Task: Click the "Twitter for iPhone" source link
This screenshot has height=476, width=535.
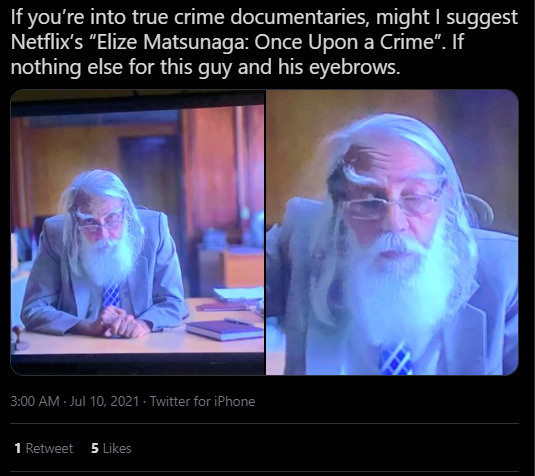Action: tap(203, 401)
